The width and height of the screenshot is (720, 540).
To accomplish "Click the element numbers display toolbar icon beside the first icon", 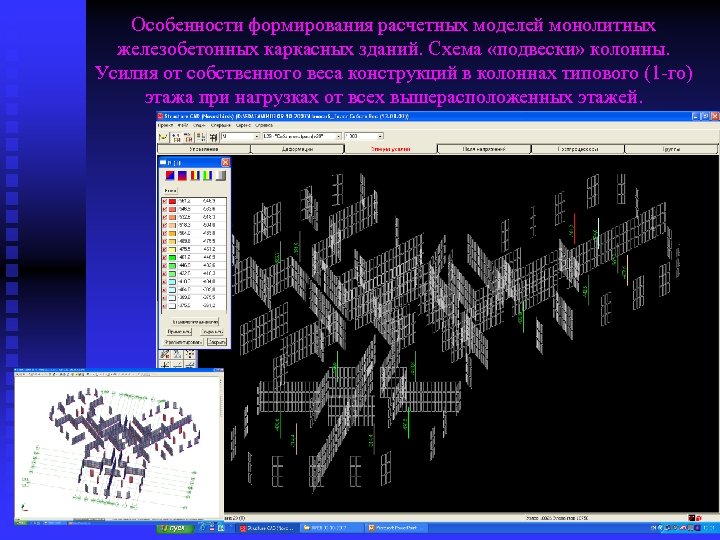I will (x=176, y=137).
